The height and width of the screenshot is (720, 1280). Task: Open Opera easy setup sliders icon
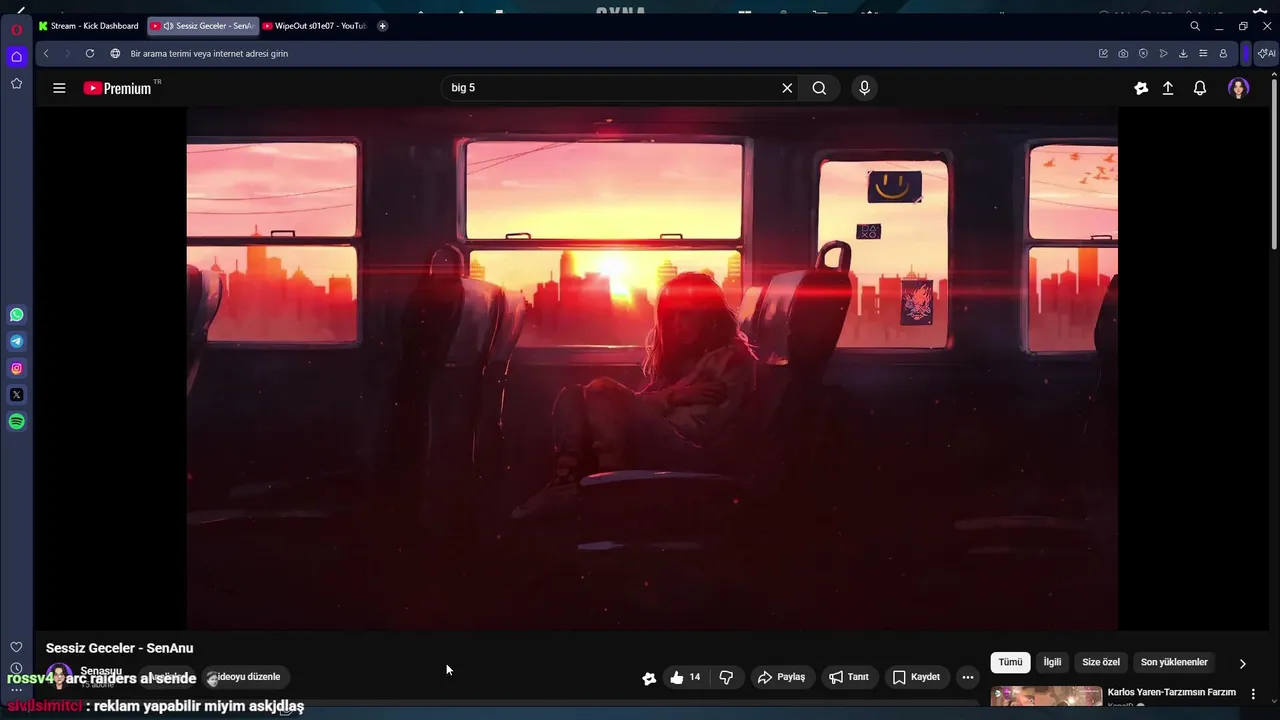[1203, 53]
